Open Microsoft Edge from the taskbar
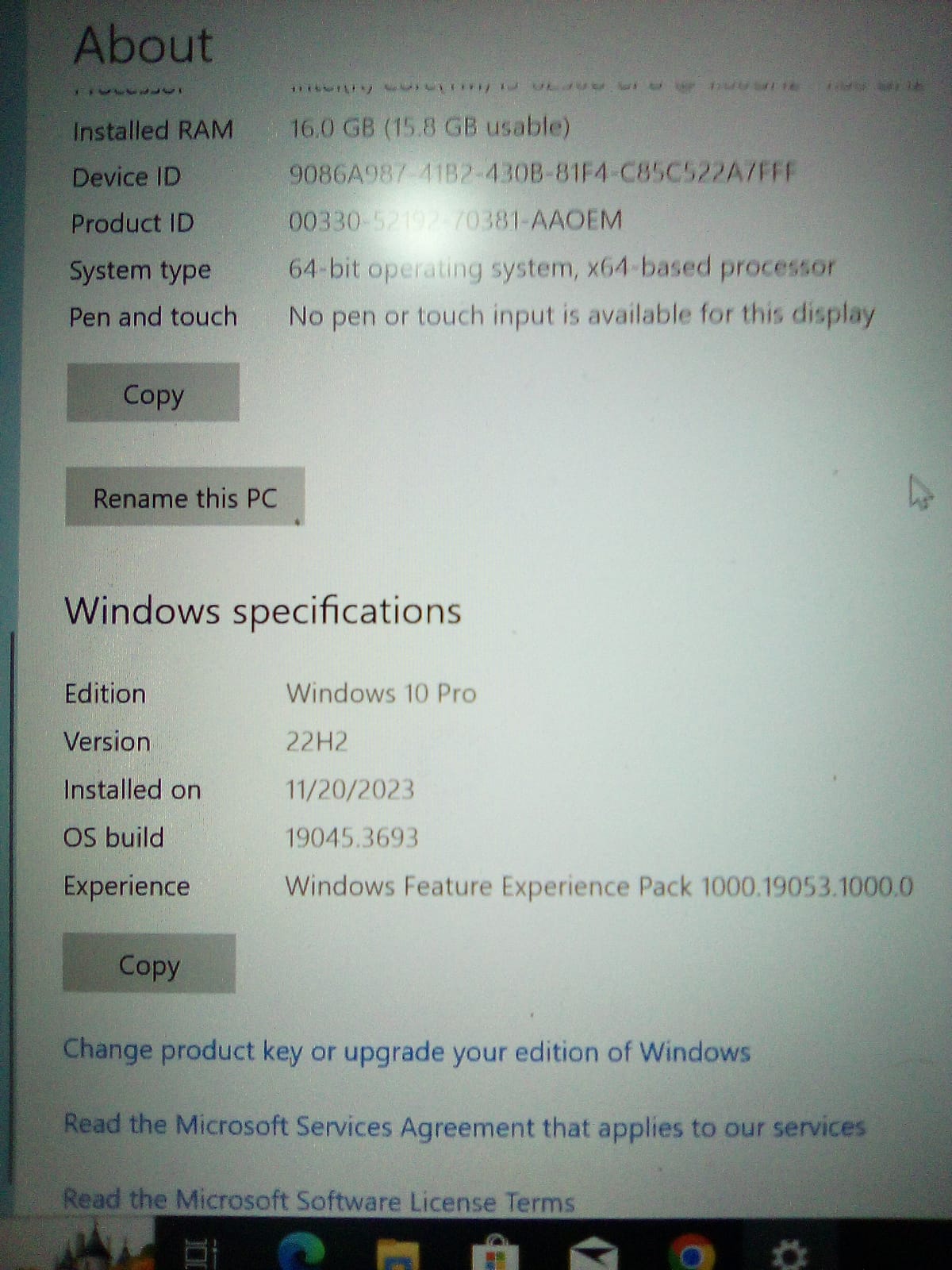952x1270 pixels. [301, 1253]
